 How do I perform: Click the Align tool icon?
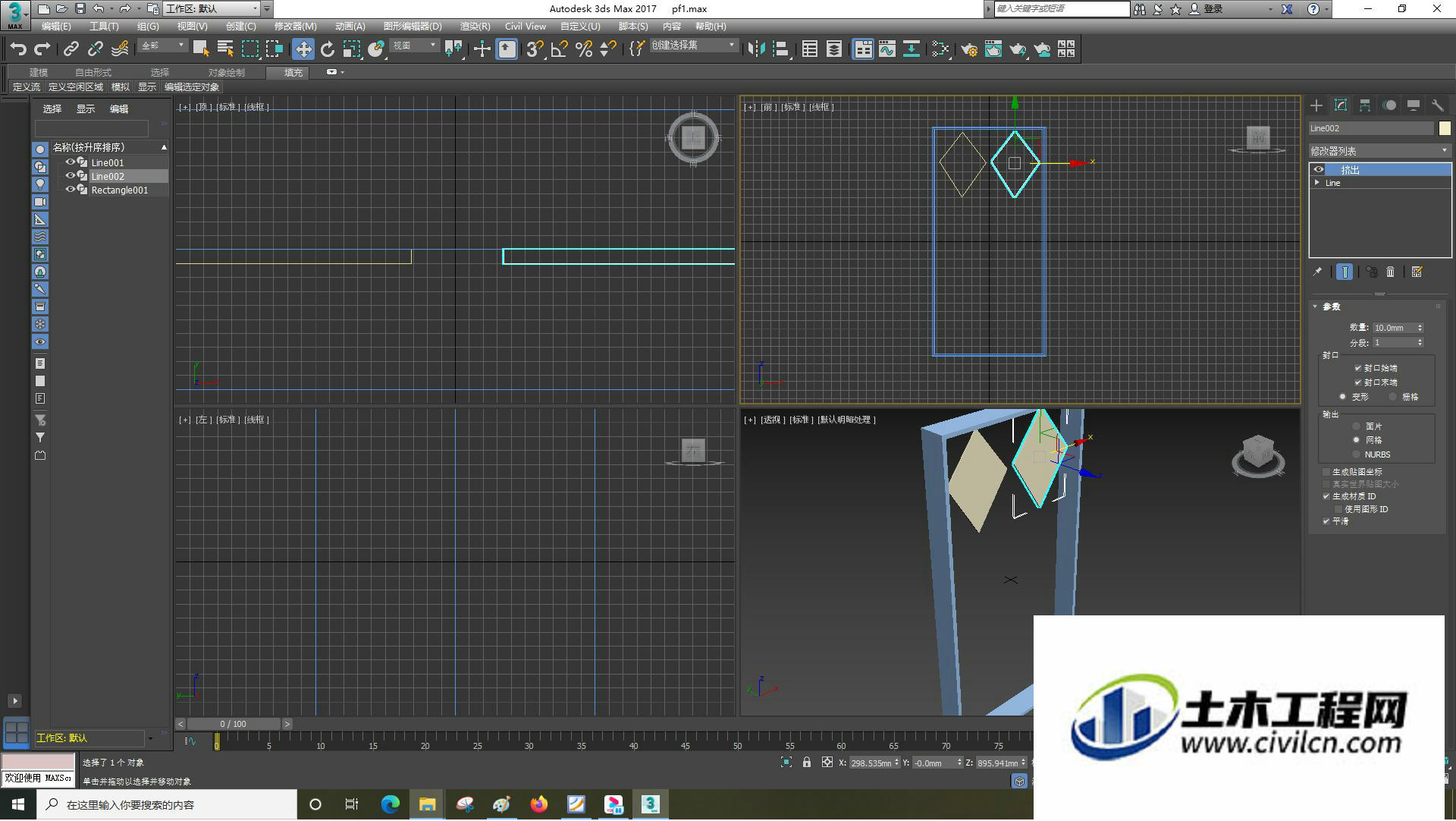[780, 49]
